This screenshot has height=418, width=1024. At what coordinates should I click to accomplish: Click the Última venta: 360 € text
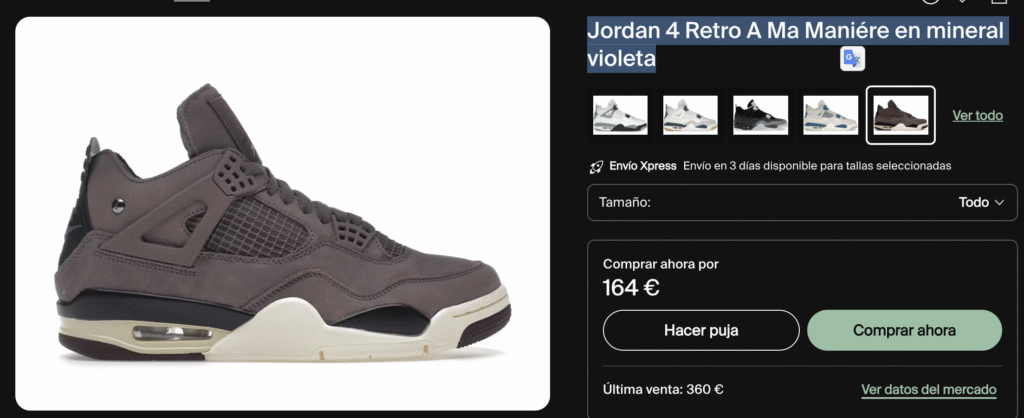(x=663, y=390)
